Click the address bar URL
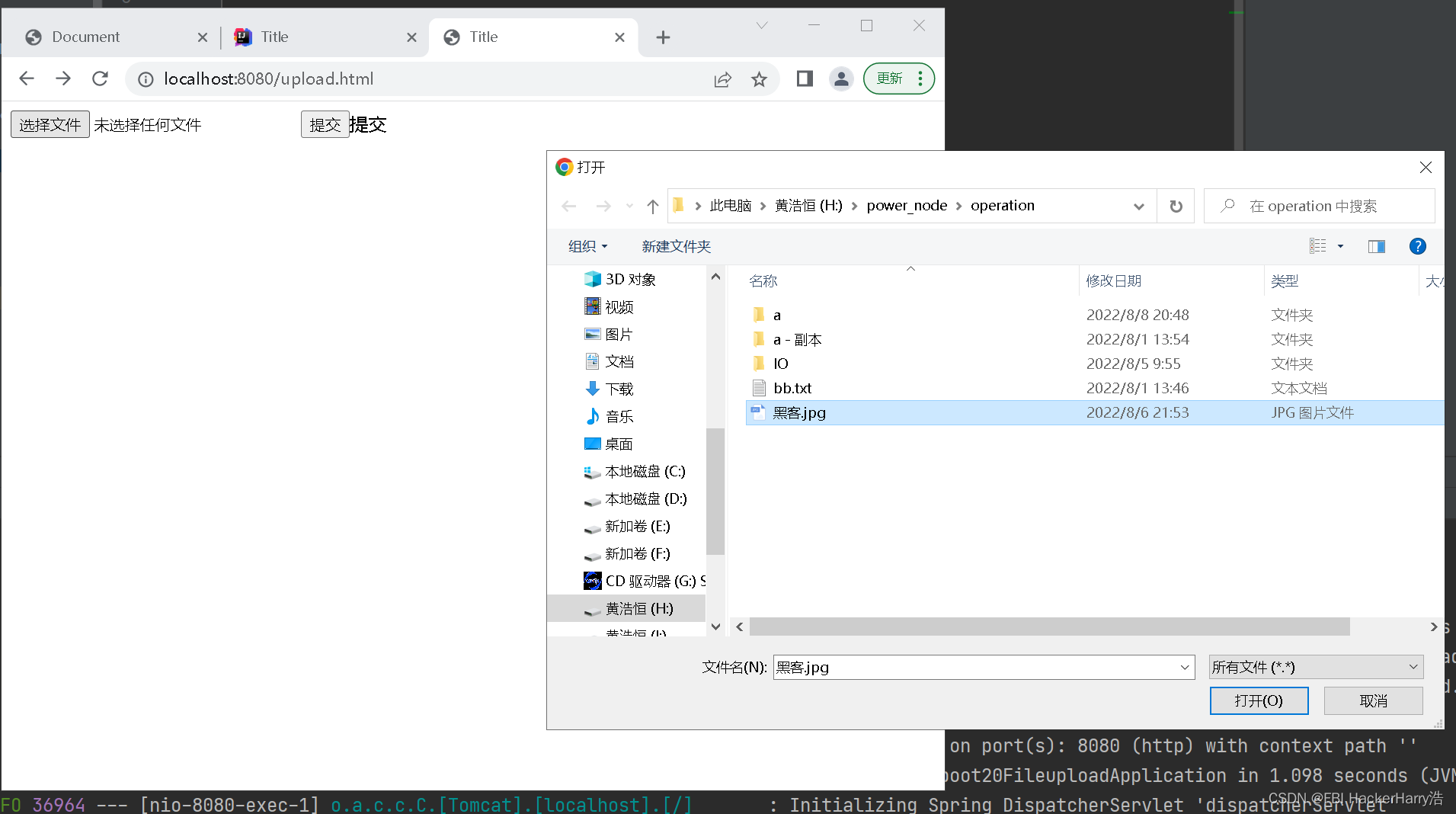The image size is (1456, 814). tap(269, 79)
